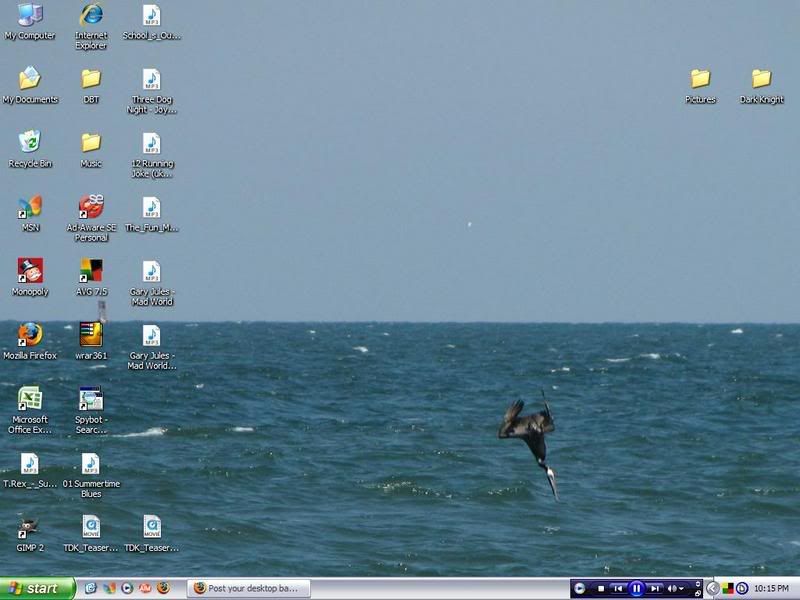The height and width of the screenshot is (600, 800).
Task: Go to previous track in media toolbar
Action: 618,589
